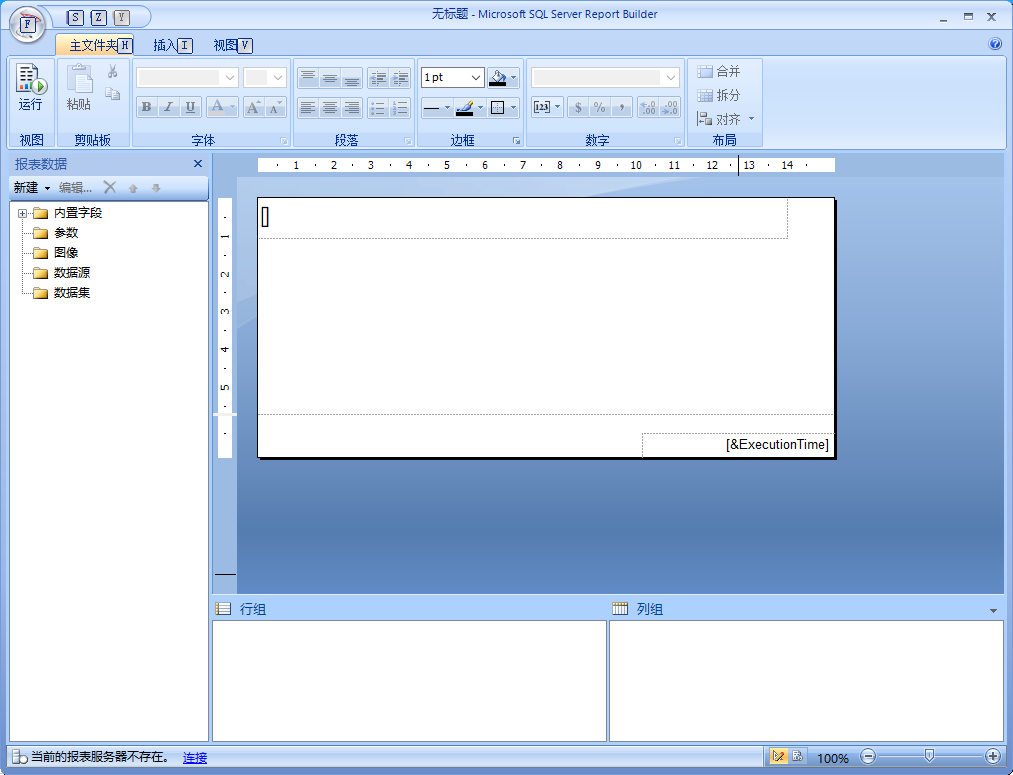Viewport: 1013px width, 775px height.
Task: Click the [&ExecutionTime] footer text box
Action: pyautogui.click(x=738, y=444)
